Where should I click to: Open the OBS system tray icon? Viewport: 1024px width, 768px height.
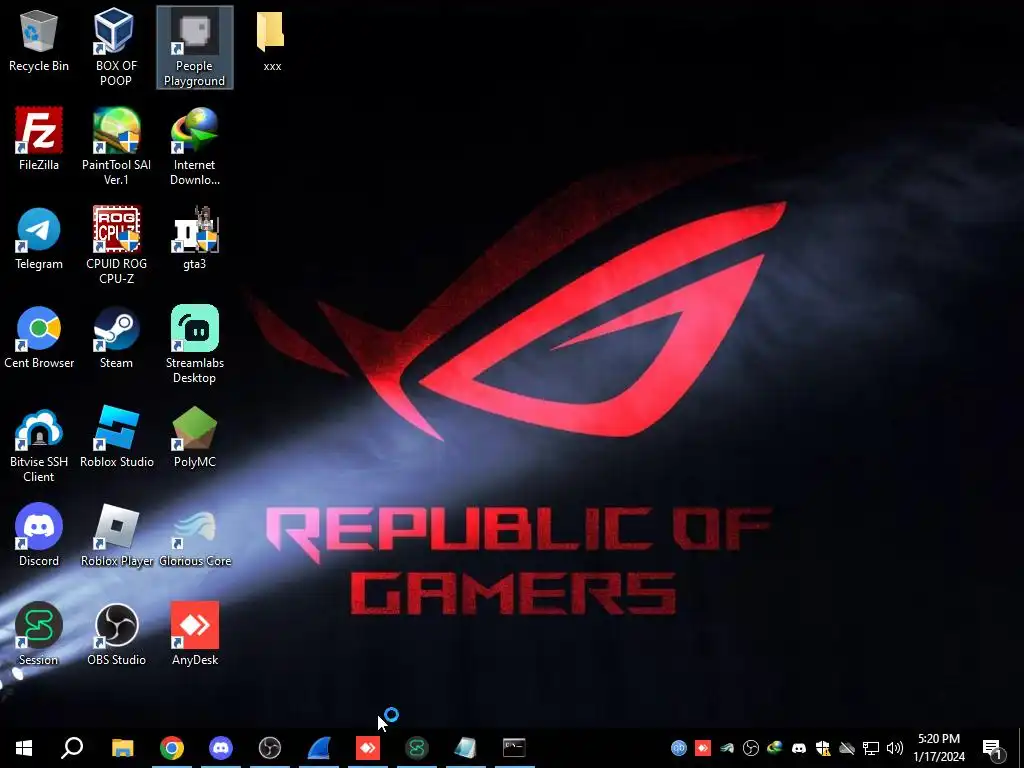pos(751,748)
